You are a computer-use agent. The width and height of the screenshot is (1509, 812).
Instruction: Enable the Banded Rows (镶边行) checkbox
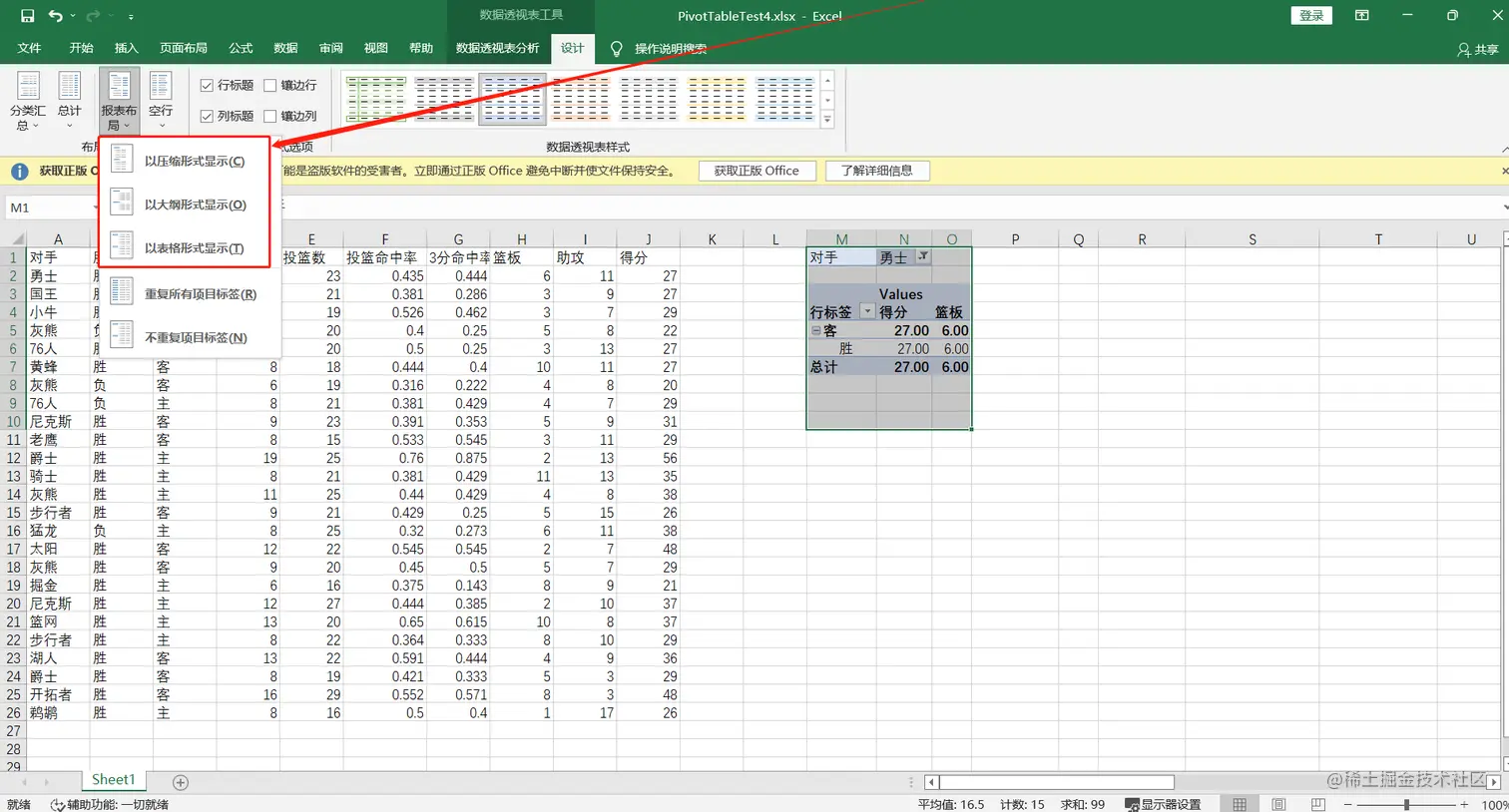coord(270,86)
